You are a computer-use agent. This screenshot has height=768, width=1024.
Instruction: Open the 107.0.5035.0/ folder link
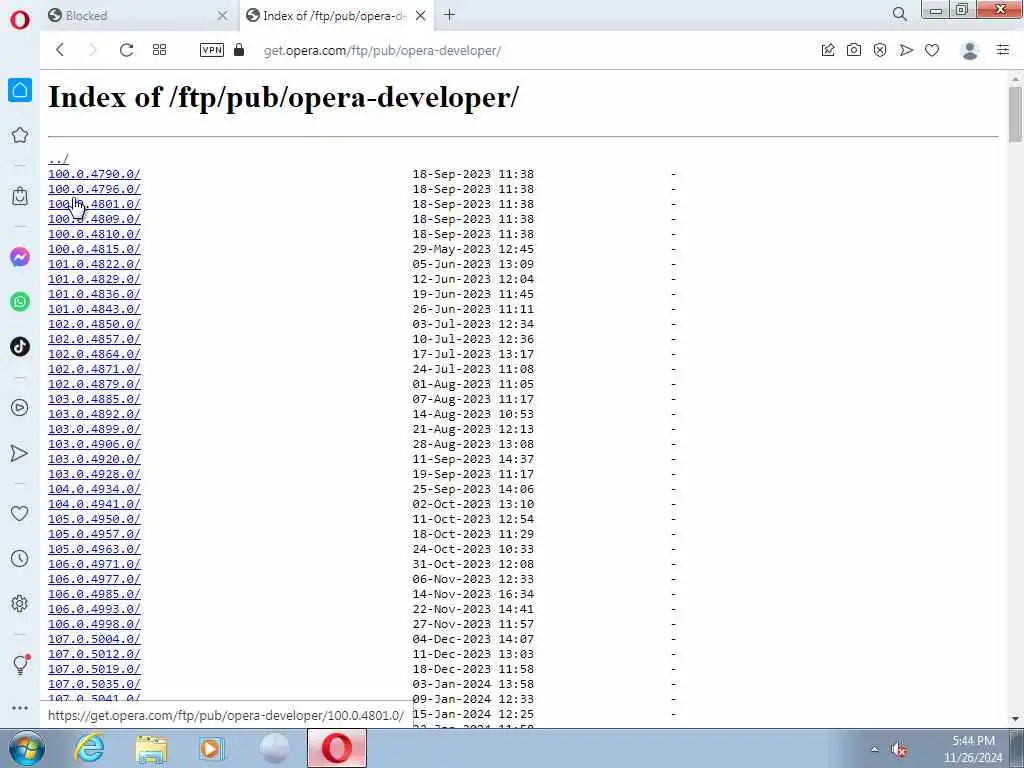(x=94, y=684)
